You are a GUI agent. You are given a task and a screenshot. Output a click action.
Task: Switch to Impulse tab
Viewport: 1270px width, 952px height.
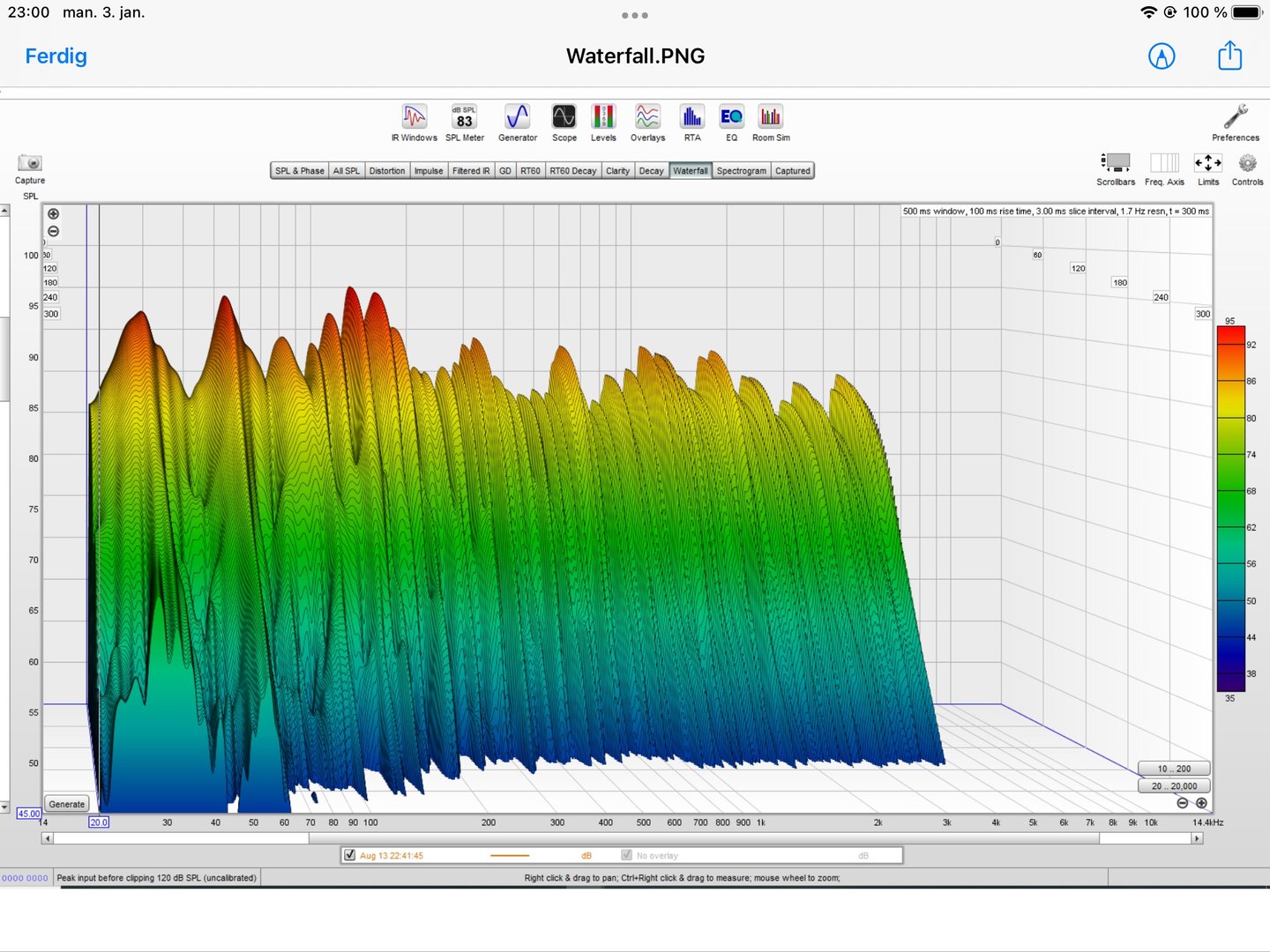tap(429, 171)
